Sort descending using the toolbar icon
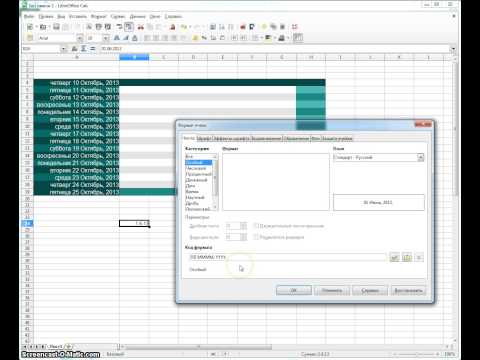The width and height of the screenshot is (480, 360). coord(231,27)
